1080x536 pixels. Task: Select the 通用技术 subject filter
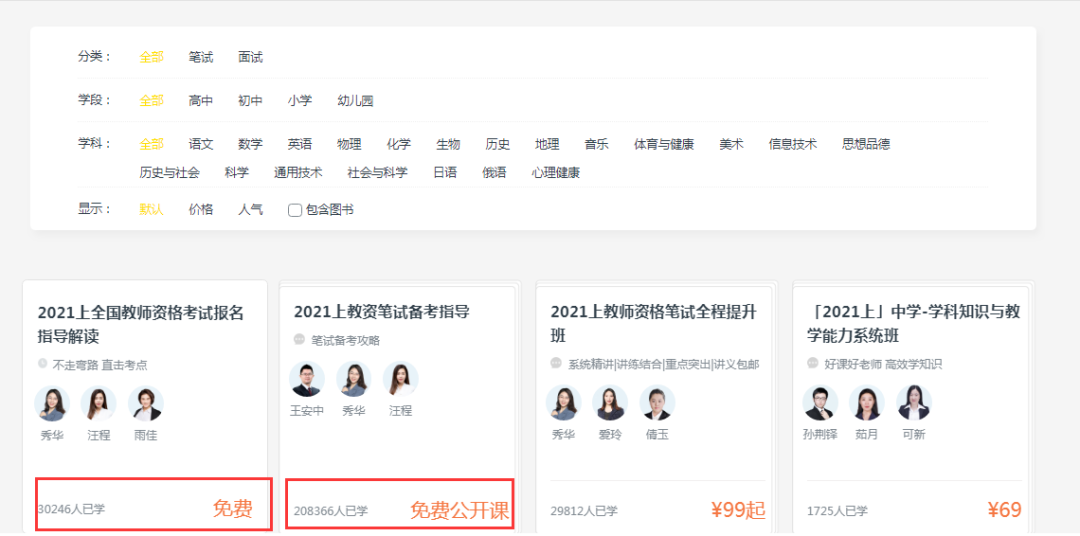[298, 172]
